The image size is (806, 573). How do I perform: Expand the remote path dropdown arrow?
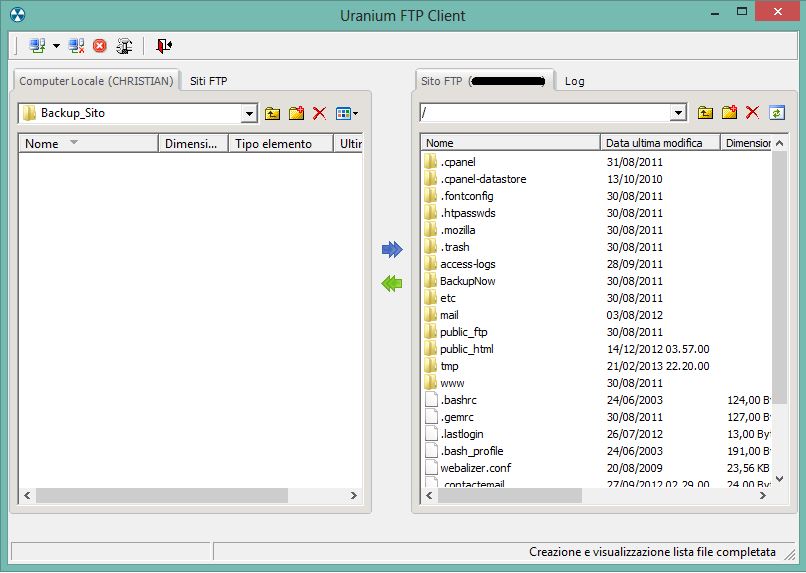tap(679, 113)
